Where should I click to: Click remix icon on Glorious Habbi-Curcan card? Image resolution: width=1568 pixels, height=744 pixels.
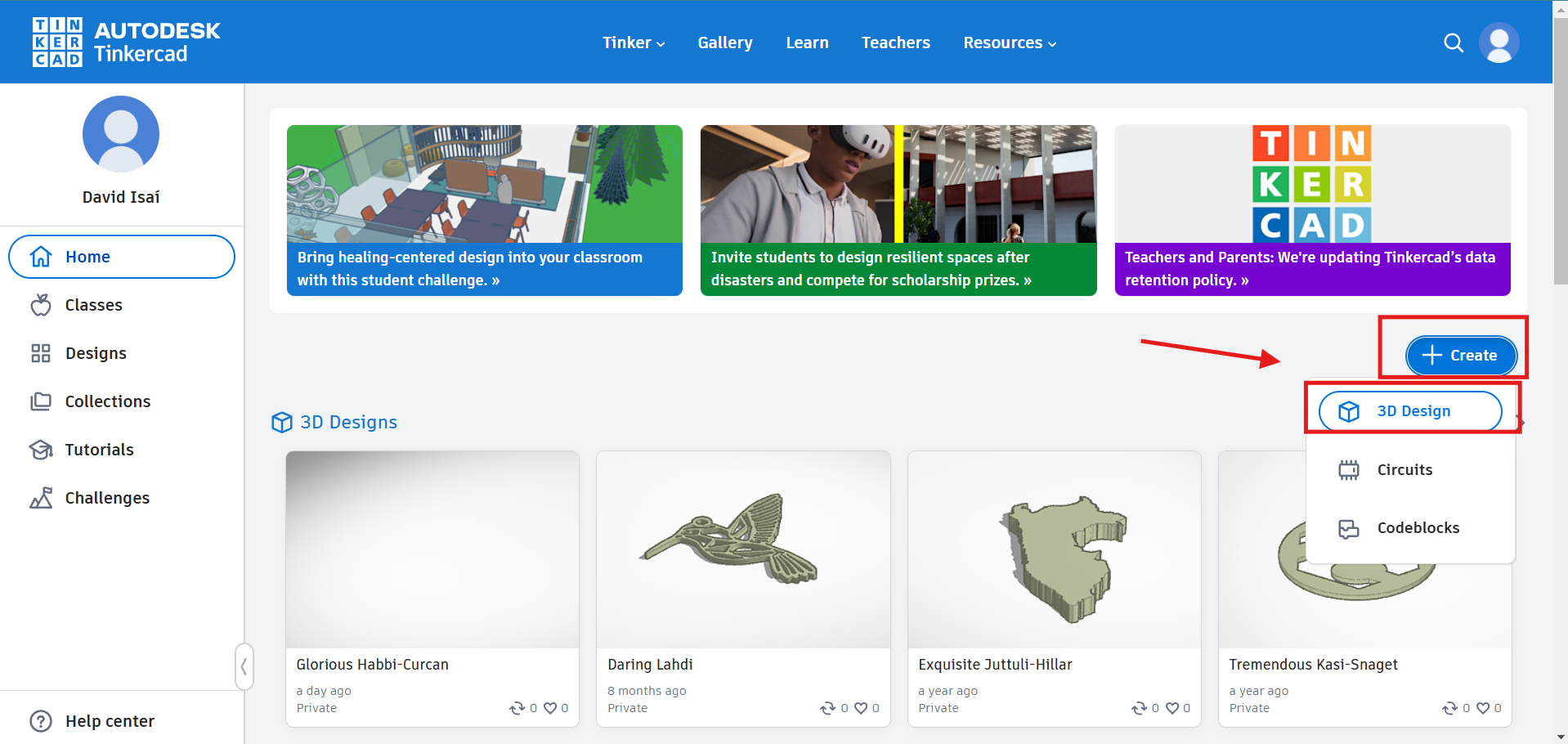517,708
